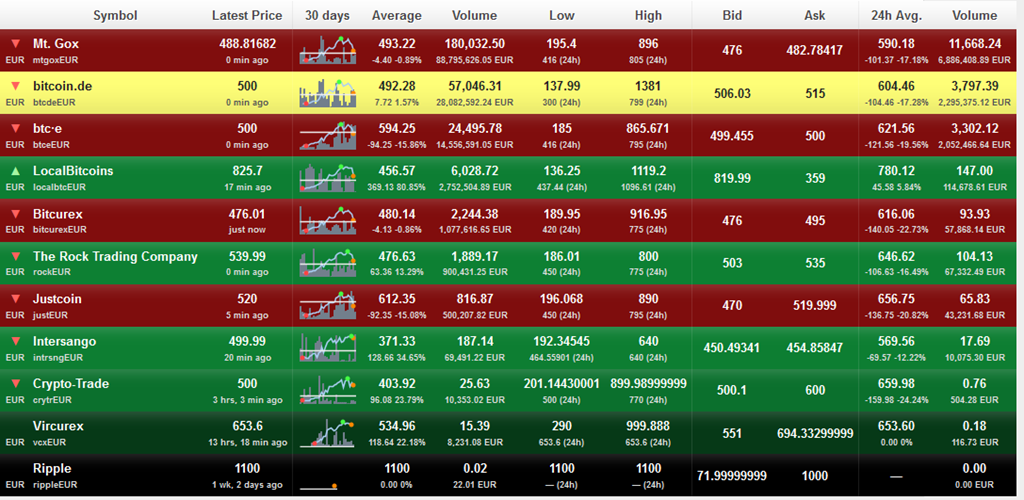
Task: Select the mtgoxEUR symbol code
Action: click(56, 60)
